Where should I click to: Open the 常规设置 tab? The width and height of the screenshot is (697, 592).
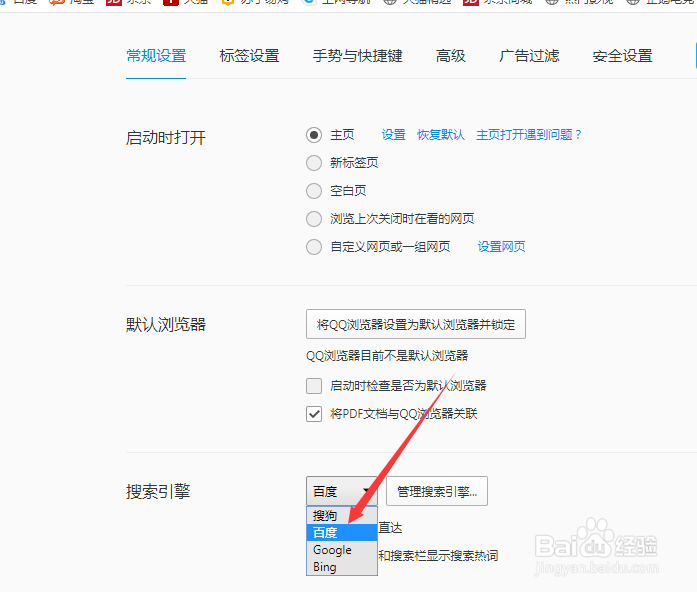(x=156, y=56)
